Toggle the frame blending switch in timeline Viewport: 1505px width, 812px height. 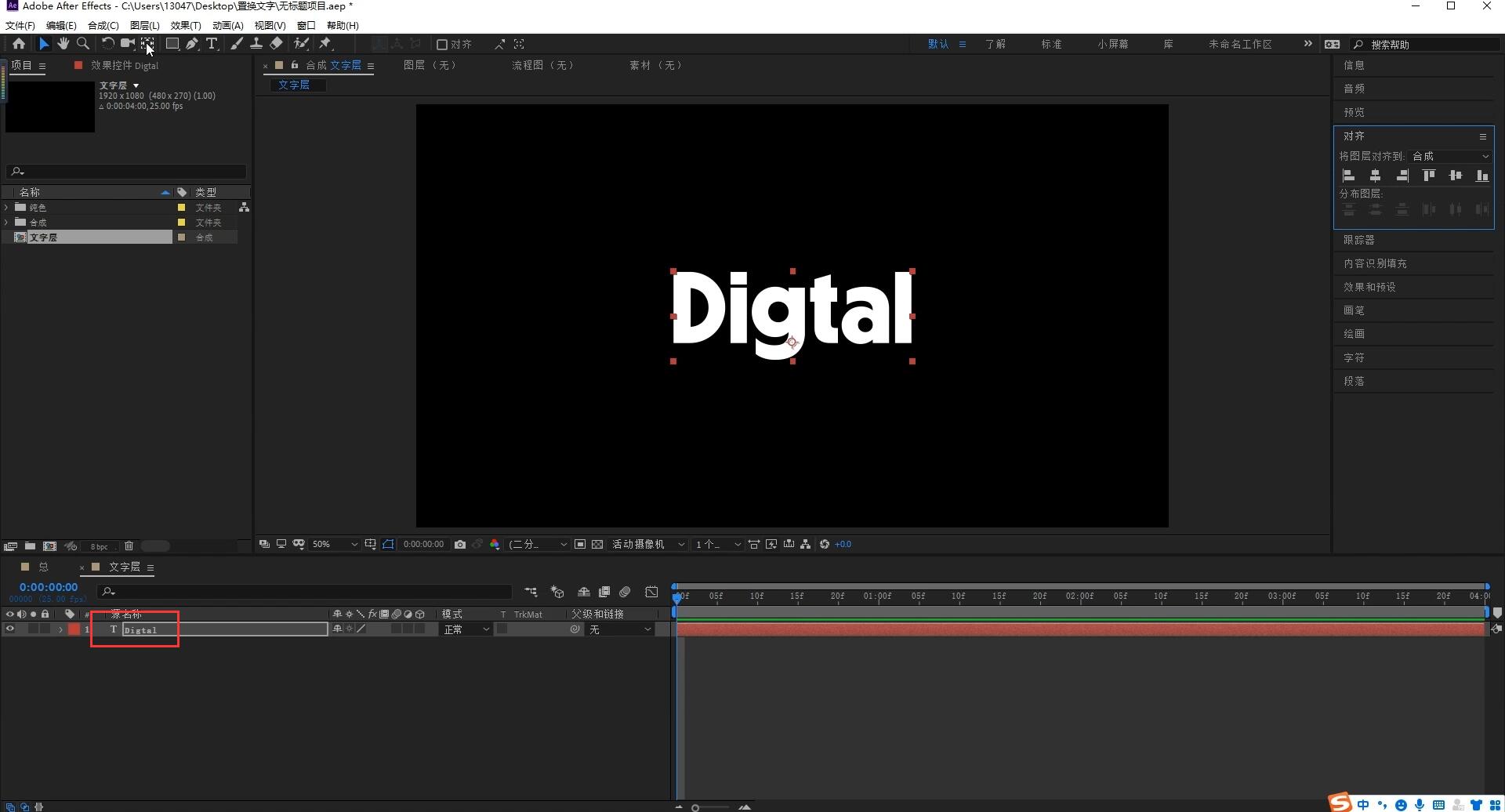(604, 592)
